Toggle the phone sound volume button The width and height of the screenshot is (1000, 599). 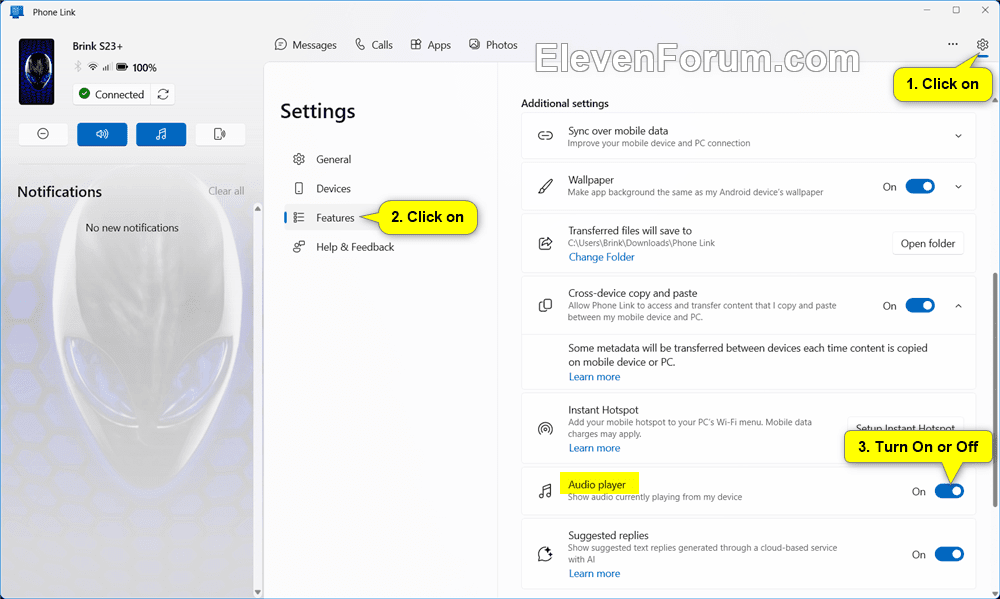pos(102,134)
